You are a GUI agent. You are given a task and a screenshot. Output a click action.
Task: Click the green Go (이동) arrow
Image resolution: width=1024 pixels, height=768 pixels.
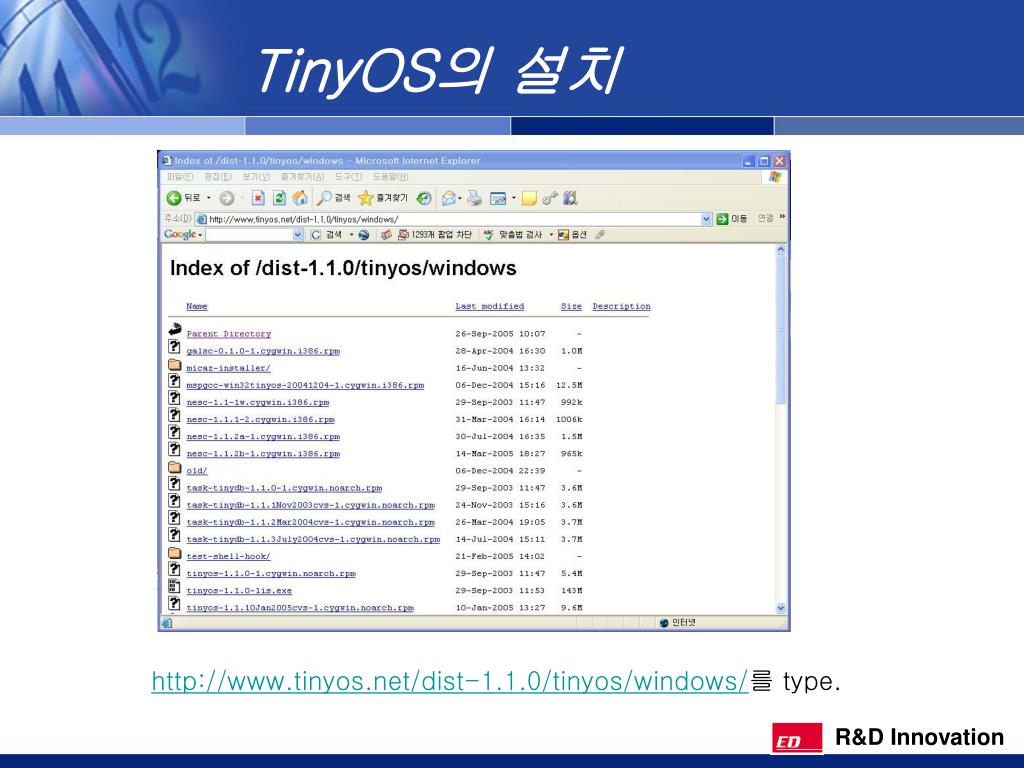(x=722, y=219)
